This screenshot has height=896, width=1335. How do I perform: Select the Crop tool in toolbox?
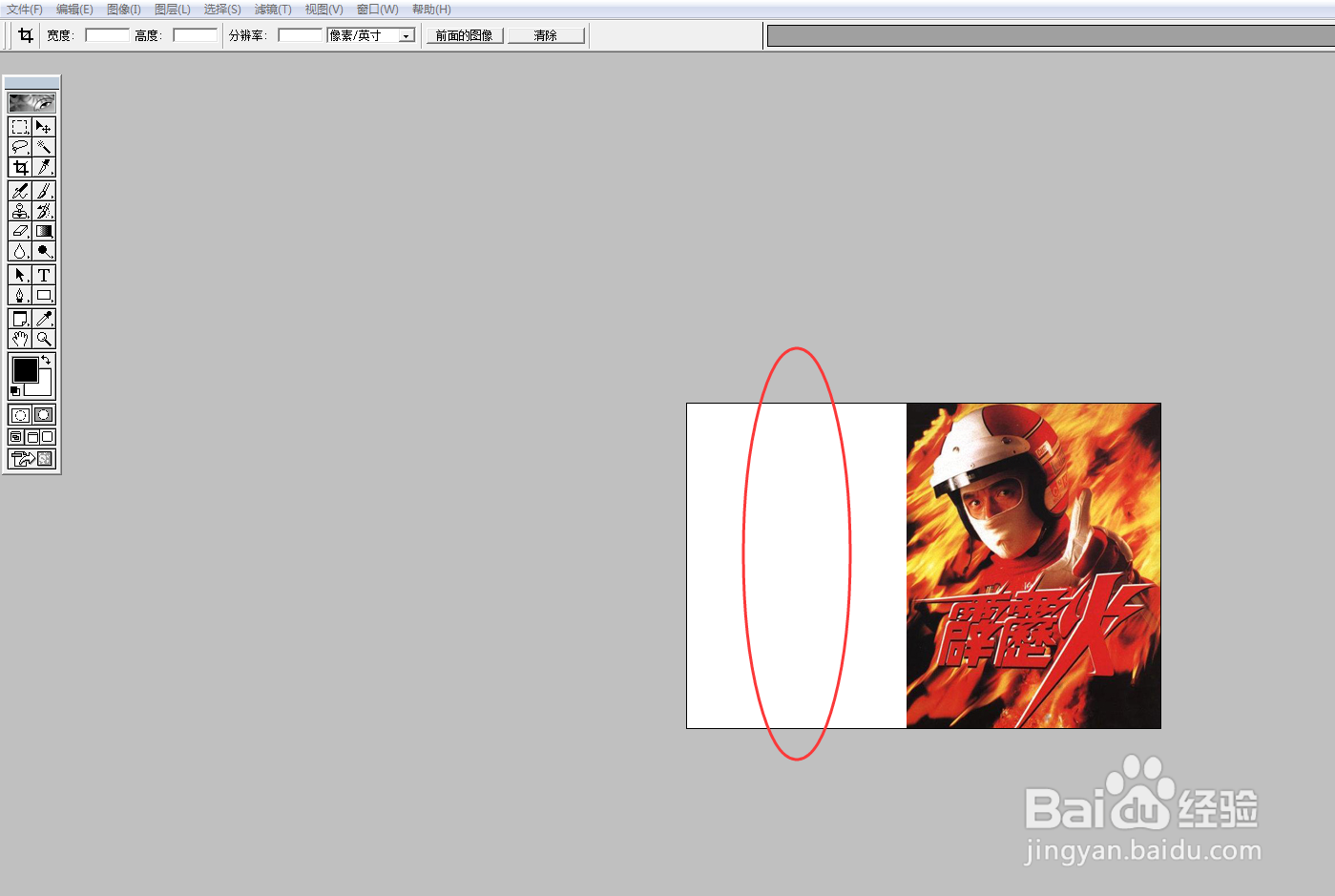pyautogui.click(x=20, y=167)
